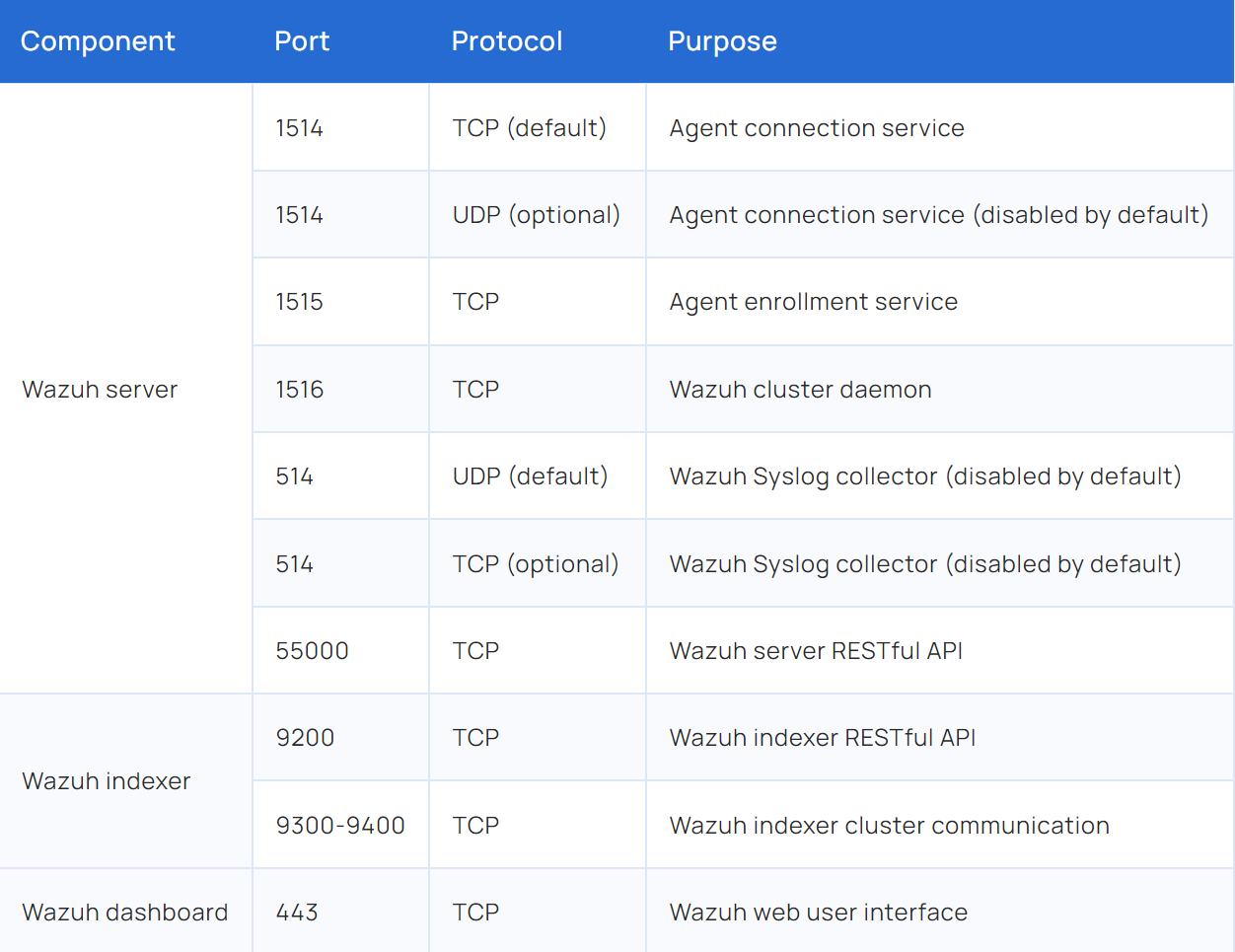Select the port 1515 cell
The height and width of the screenshot is (952, 1235).
point(300,302)
